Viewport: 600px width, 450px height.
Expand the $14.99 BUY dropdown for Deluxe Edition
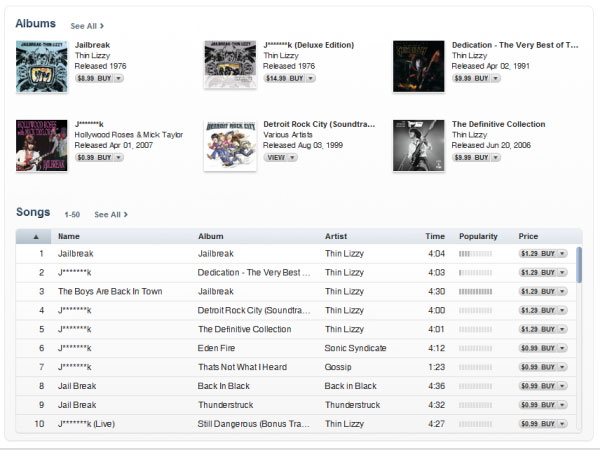point(311,78)
